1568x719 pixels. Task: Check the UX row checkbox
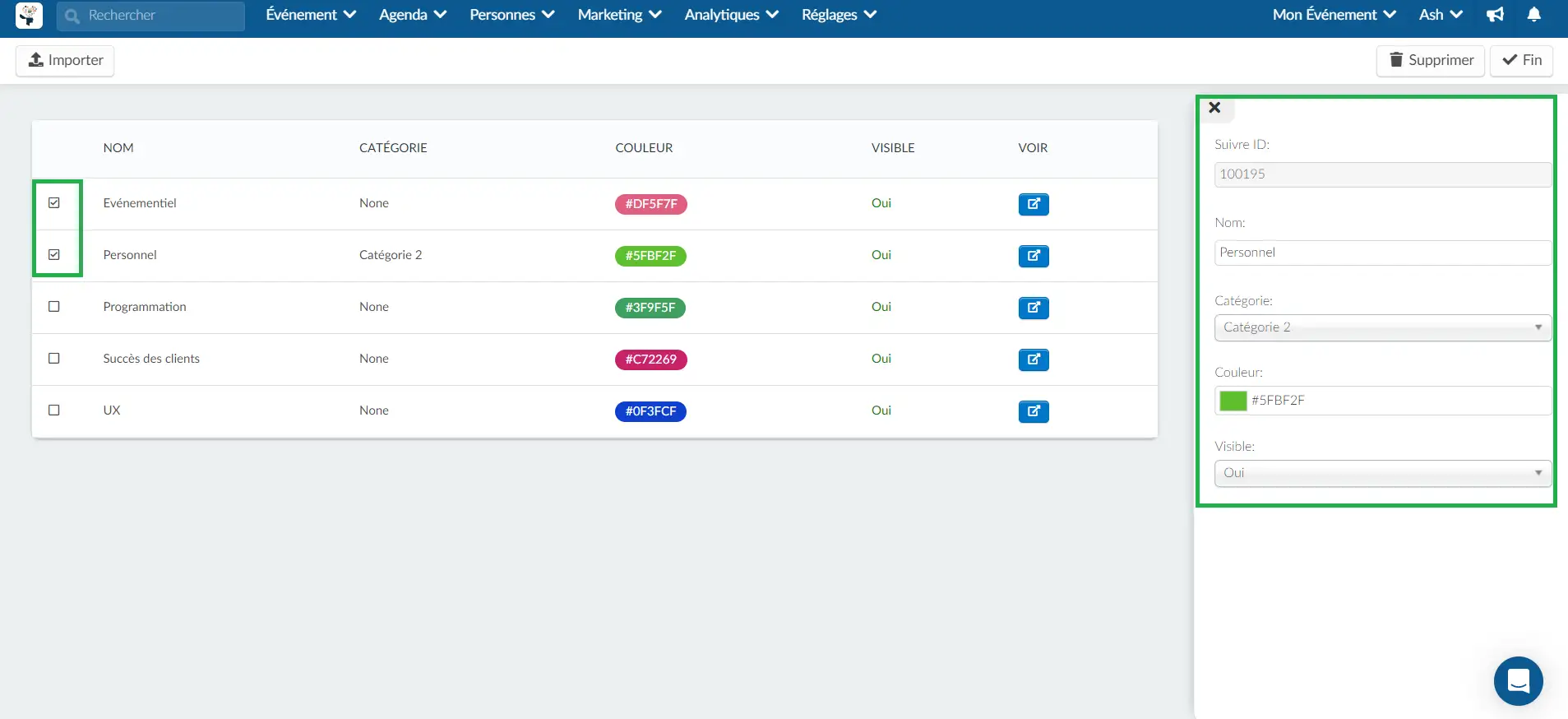(x=54, y=411)
